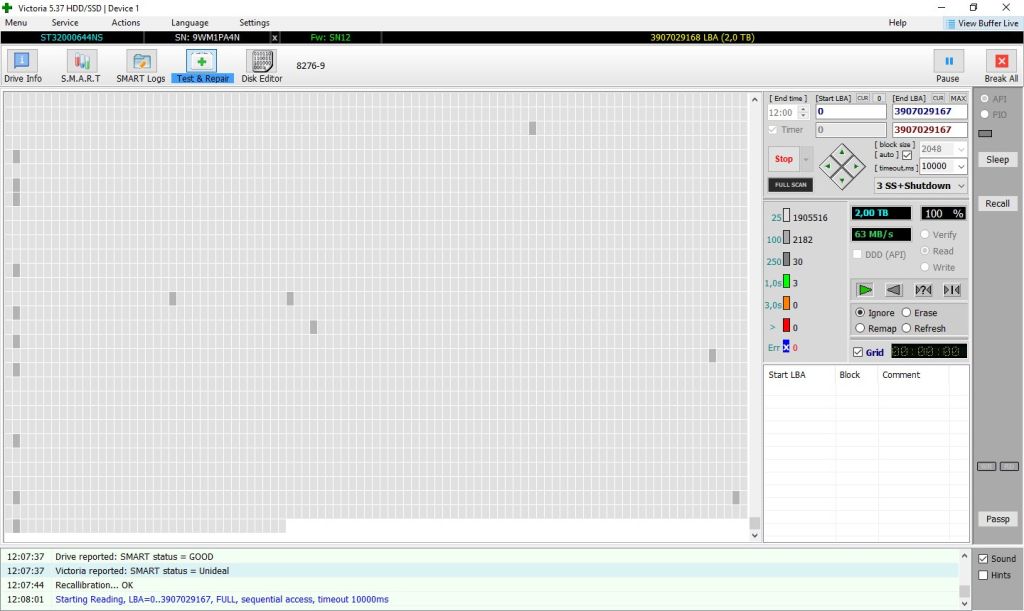Click the up arrow in diamond navigator
Screen dimensions: 1024x611
tap(842, 152)
